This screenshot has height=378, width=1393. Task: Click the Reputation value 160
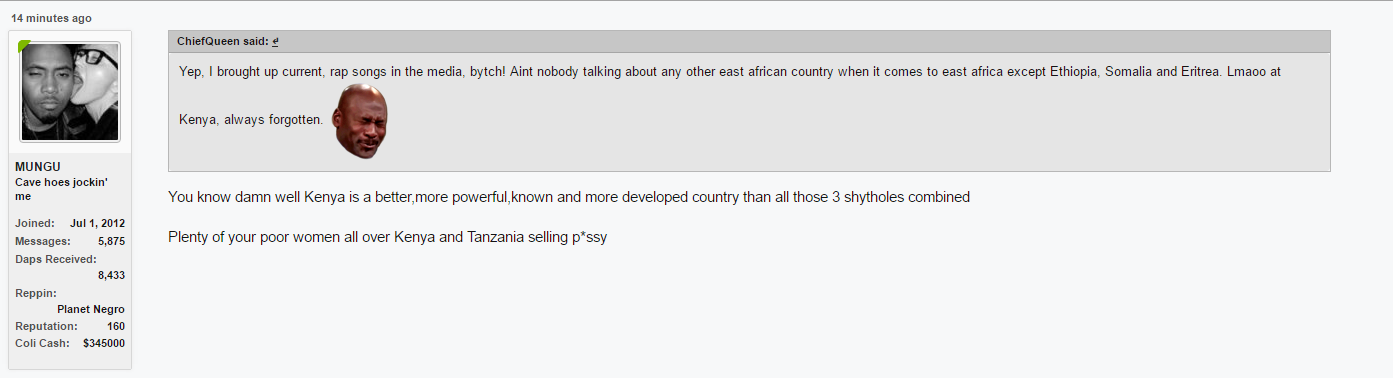116,326
